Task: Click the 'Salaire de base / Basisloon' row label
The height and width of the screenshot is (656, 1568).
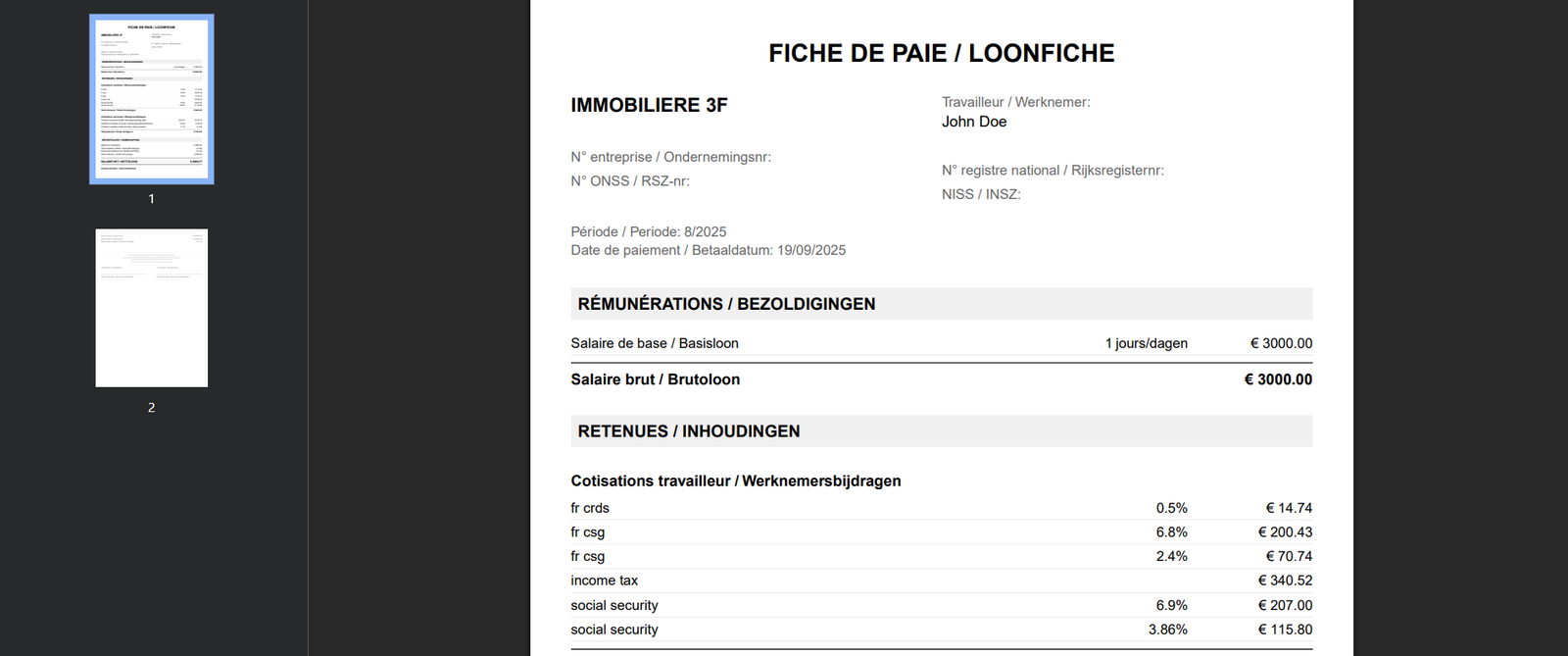Action: point(655,343)
